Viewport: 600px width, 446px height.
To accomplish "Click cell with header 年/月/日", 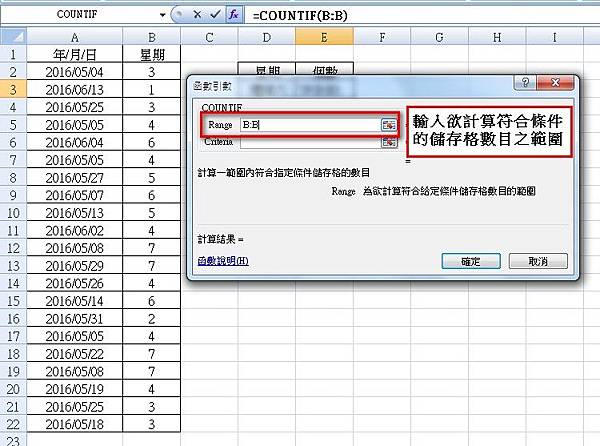I will pyautogui.click(x=75, y=54).
